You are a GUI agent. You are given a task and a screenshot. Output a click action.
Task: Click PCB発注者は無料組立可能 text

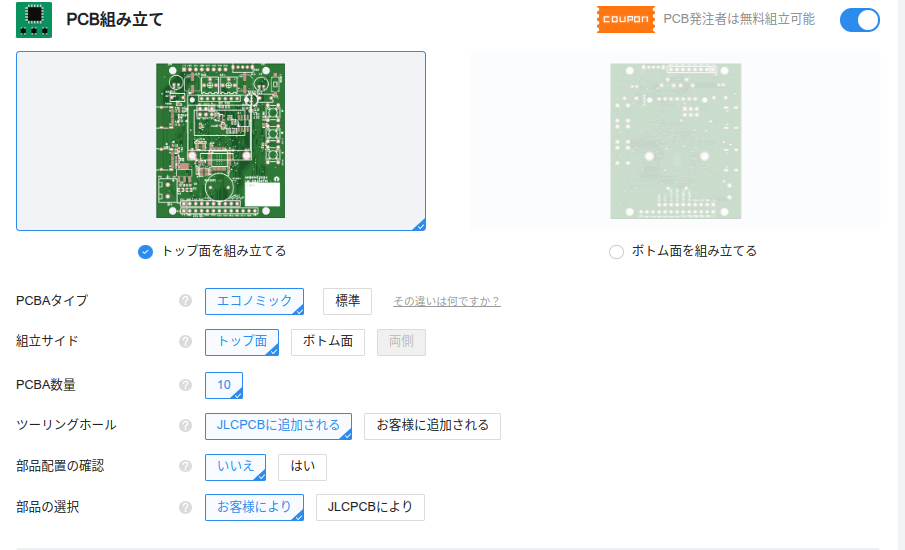point(739,20)
